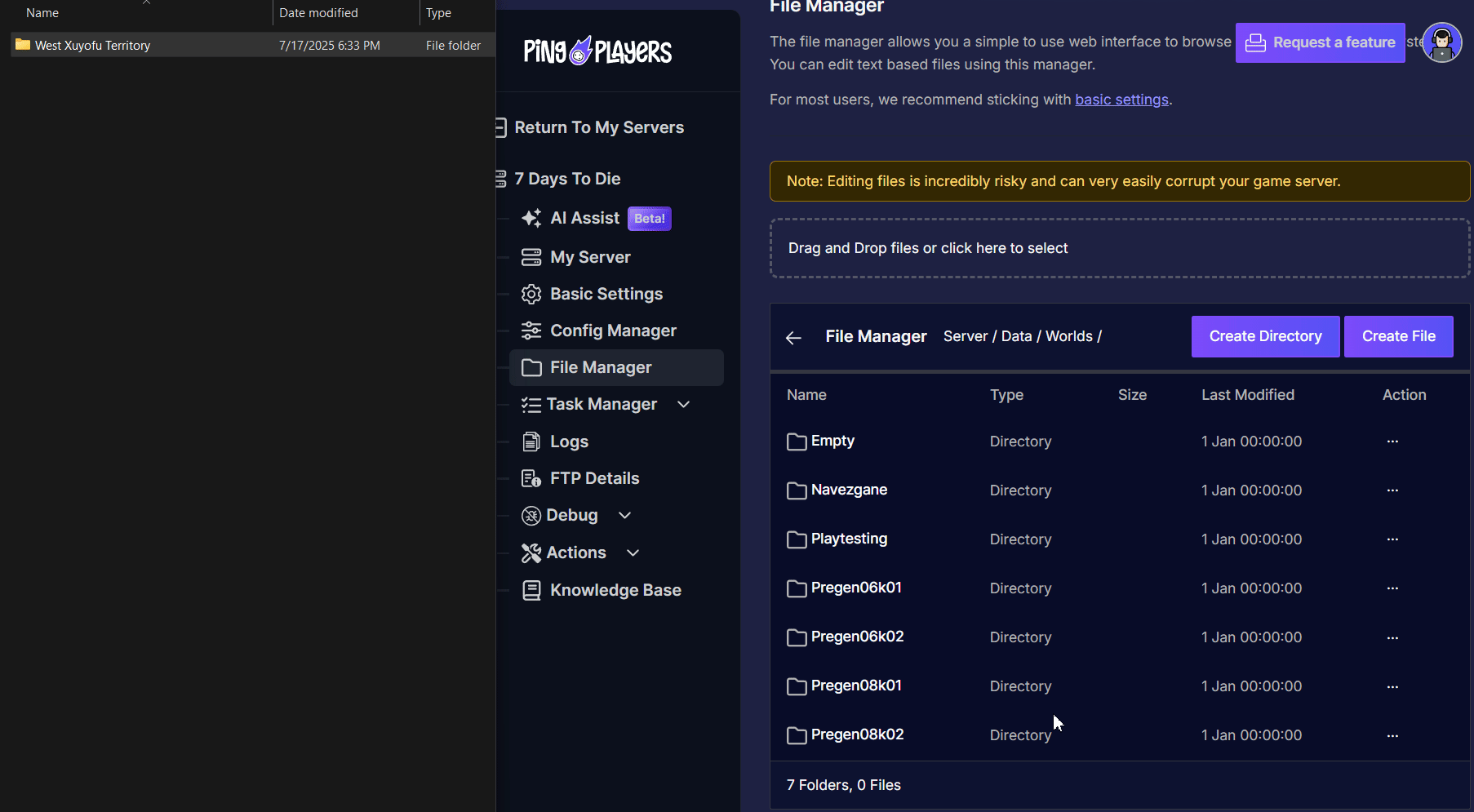Click the Basic Settings gear icon
1474x812 pixels.
click(x=531, y=294)
